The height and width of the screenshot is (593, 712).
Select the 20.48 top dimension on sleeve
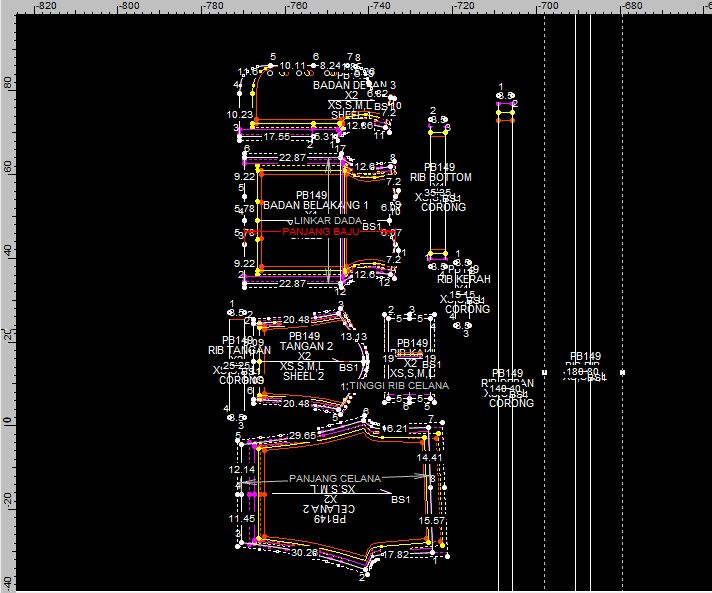coord(296,320)
